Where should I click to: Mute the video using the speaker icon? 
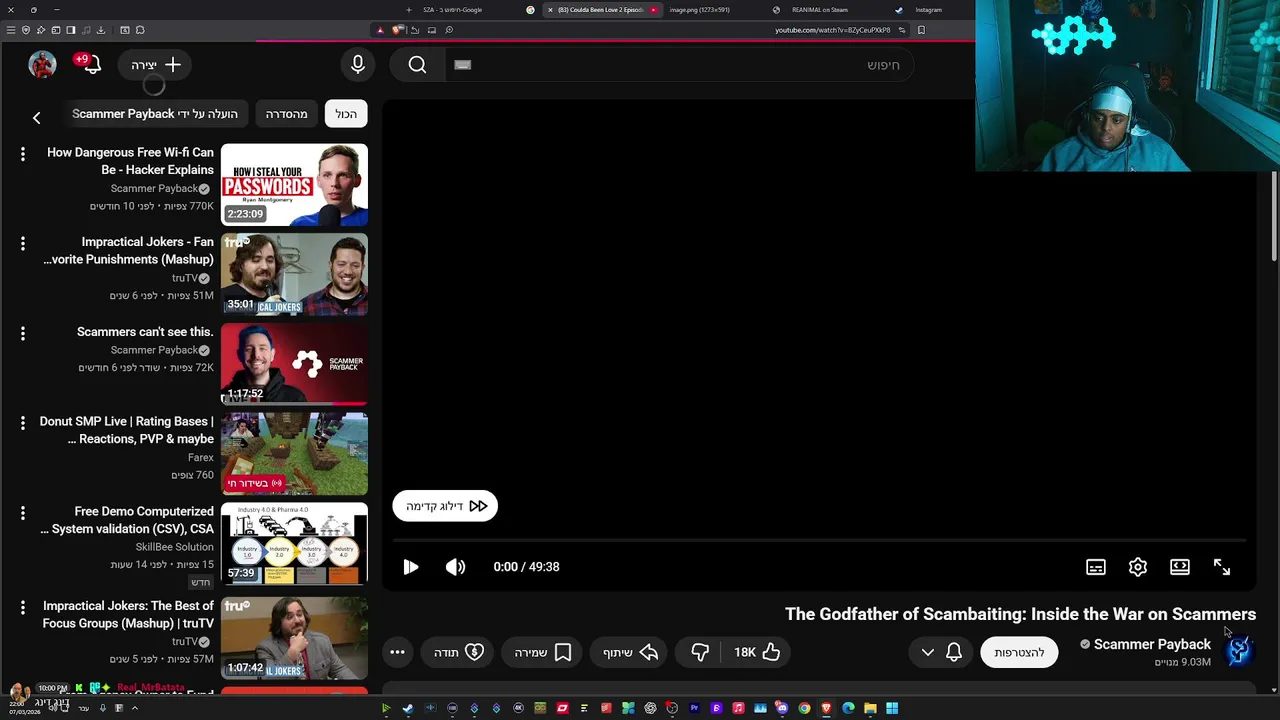click(x=456, y=567)
